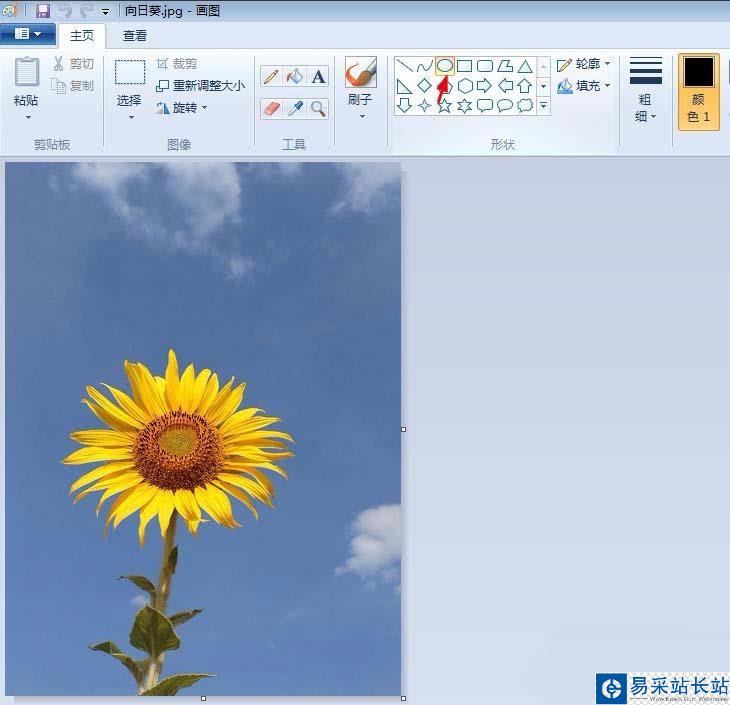Choose the Hexagon shape
The height and width of the screenshot is (705, 730).
(x=465, y=86)
